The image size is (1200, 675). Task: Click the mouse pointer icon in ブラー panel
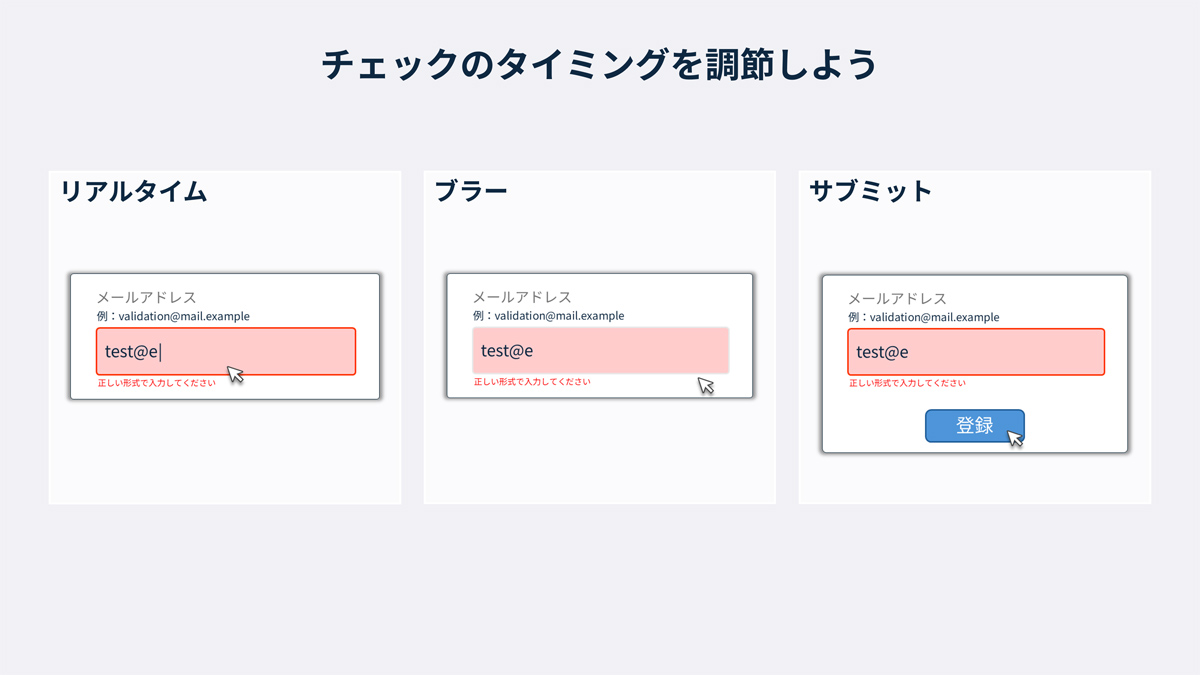tap(706, 386)
